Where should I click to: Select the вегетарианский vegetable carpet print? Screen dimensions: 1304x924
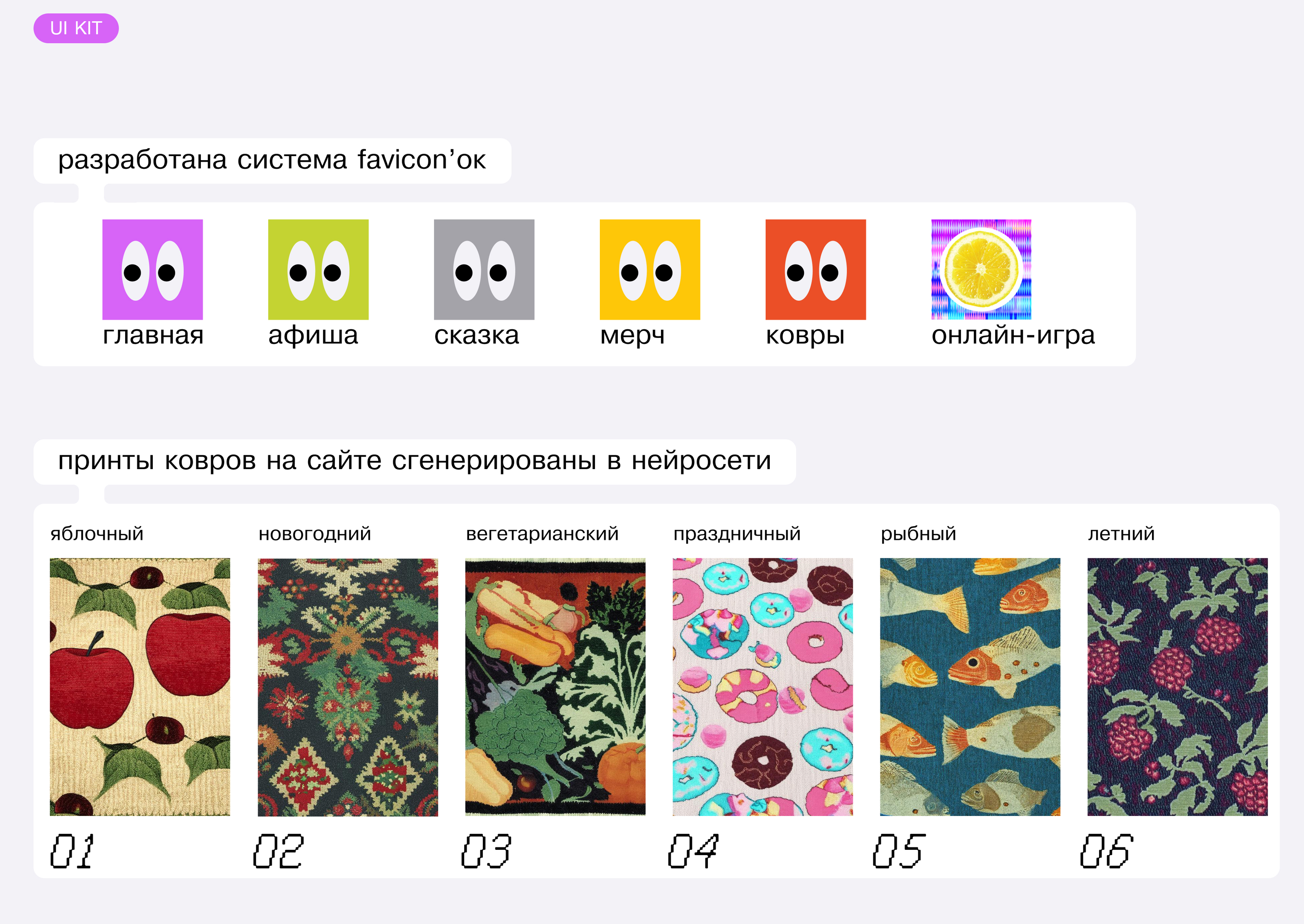(x=555, y=687)
